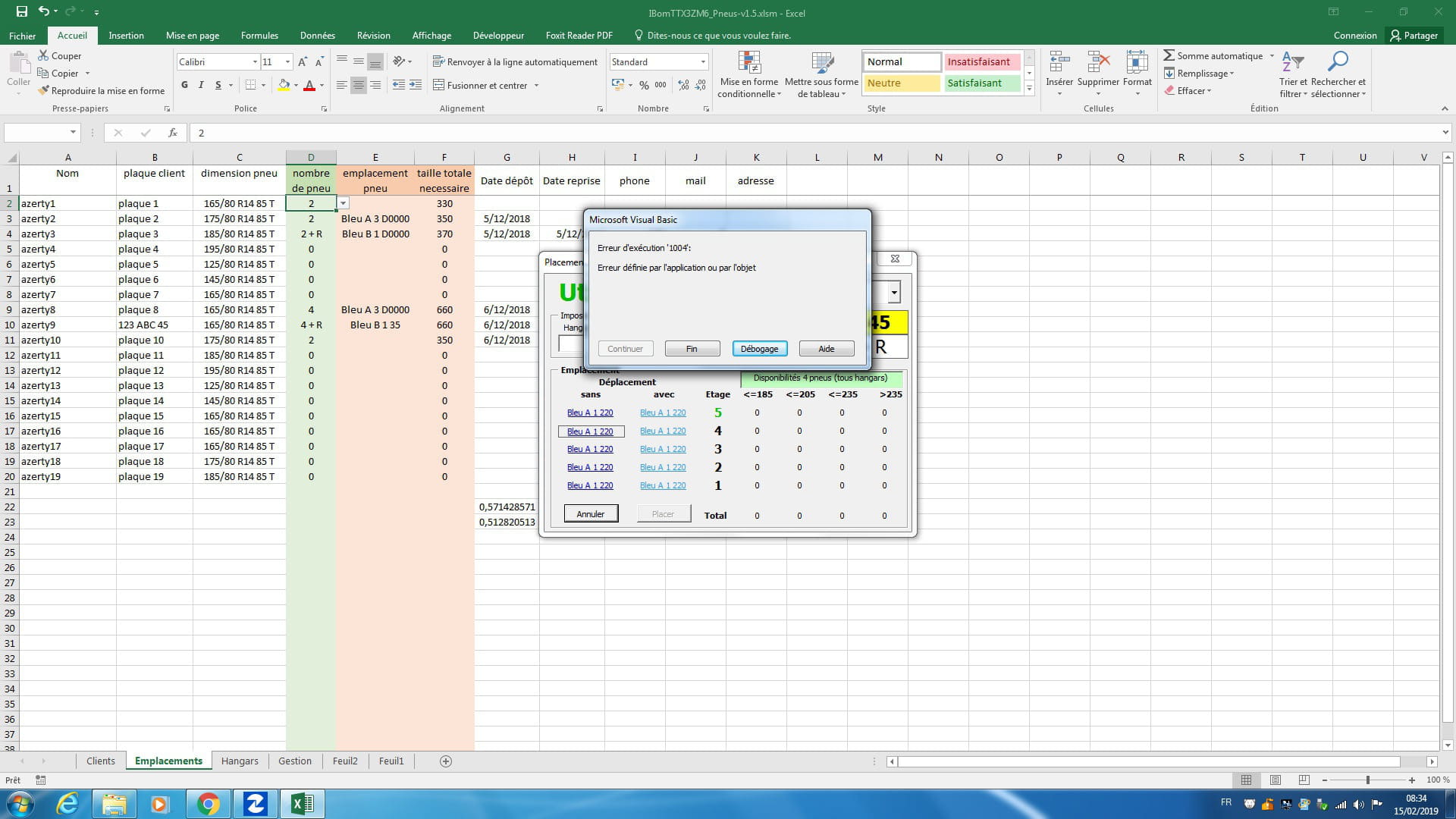Open the Calibri font name dropdown
This screenshot has height=819, width=1456.
[x=255, y=62]
